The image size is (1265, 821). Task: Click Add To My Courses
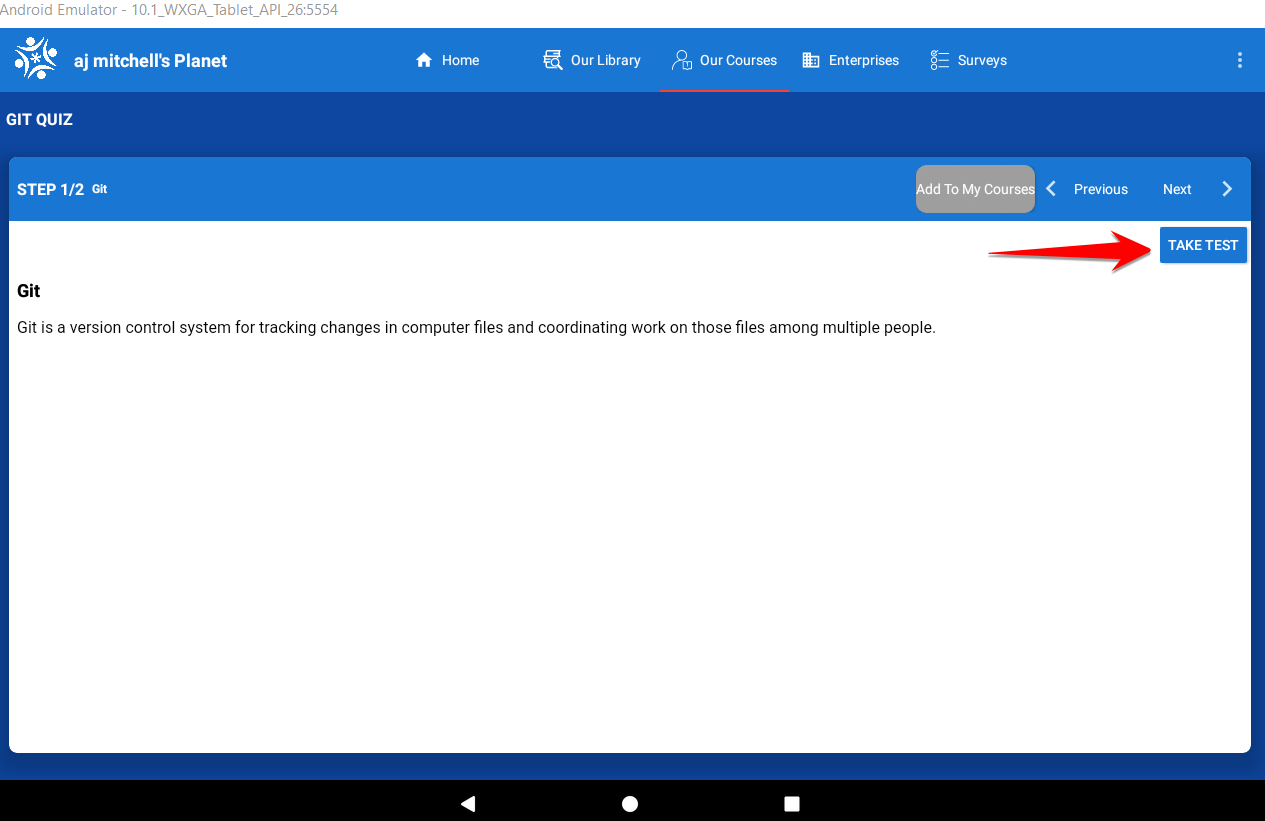(975, 188)
